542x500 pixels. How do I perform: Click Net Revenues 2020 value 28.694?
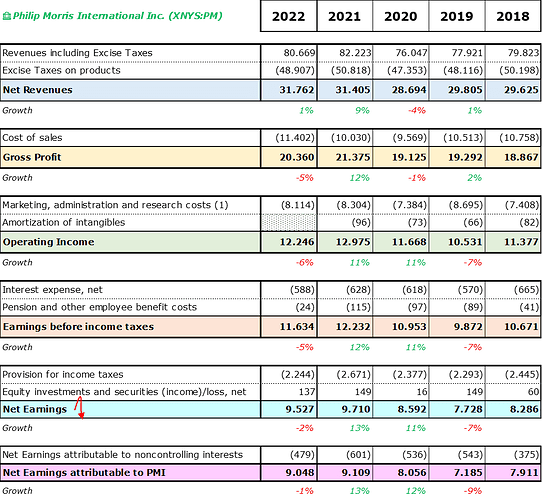pyautogui.click(x=409, y=90)
